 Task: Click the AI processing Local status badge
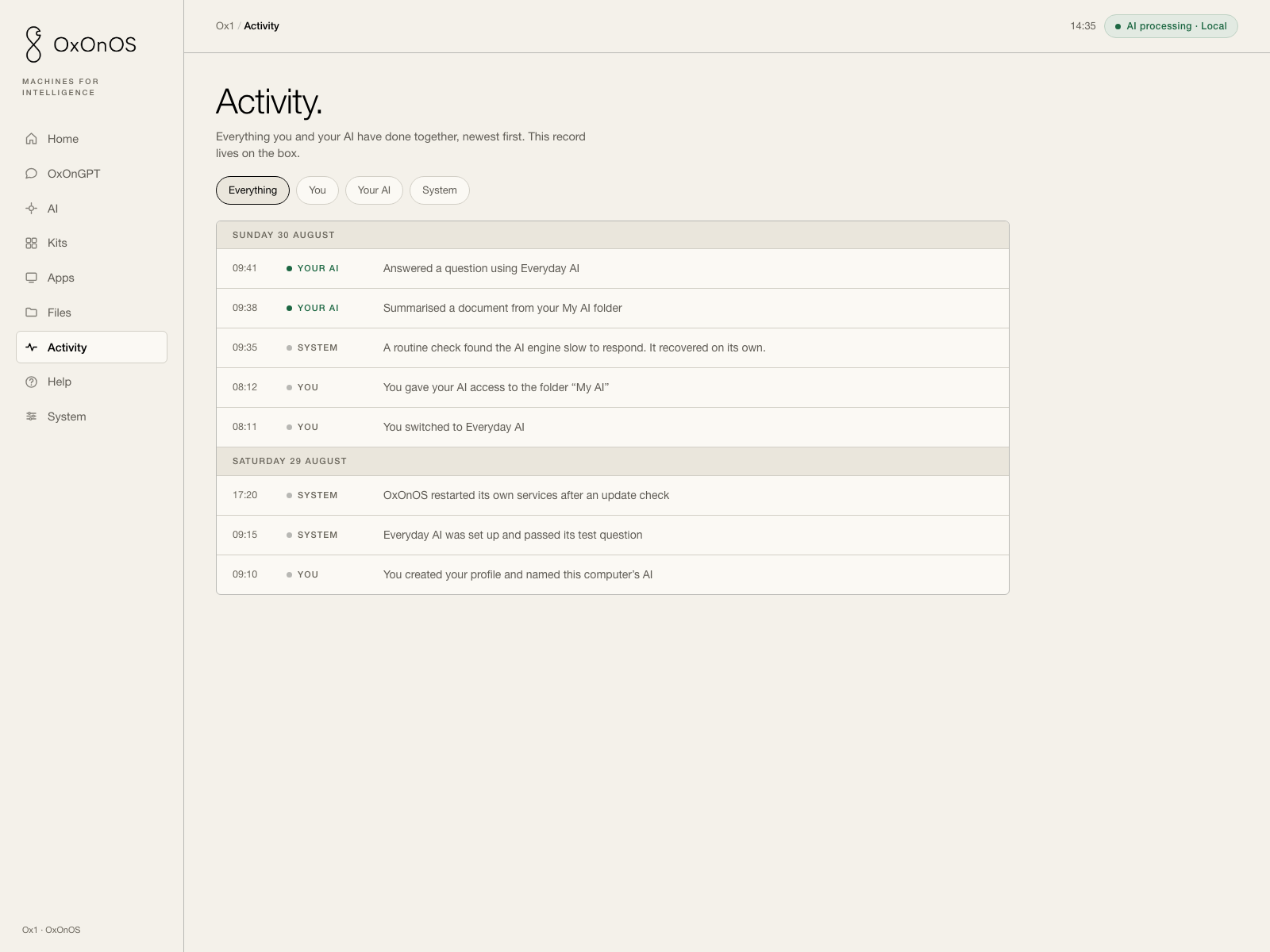click(x=1171, y=26)
